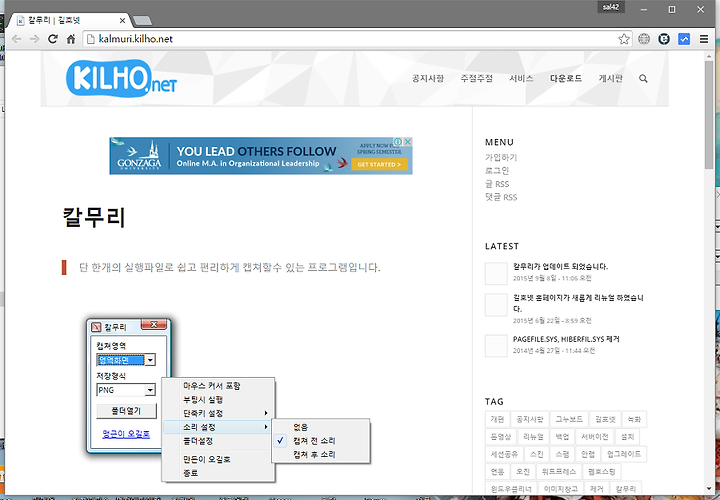Select the 그누보드 tag
The width and height of the screenshot is (720, 500).
coord(568,419)
